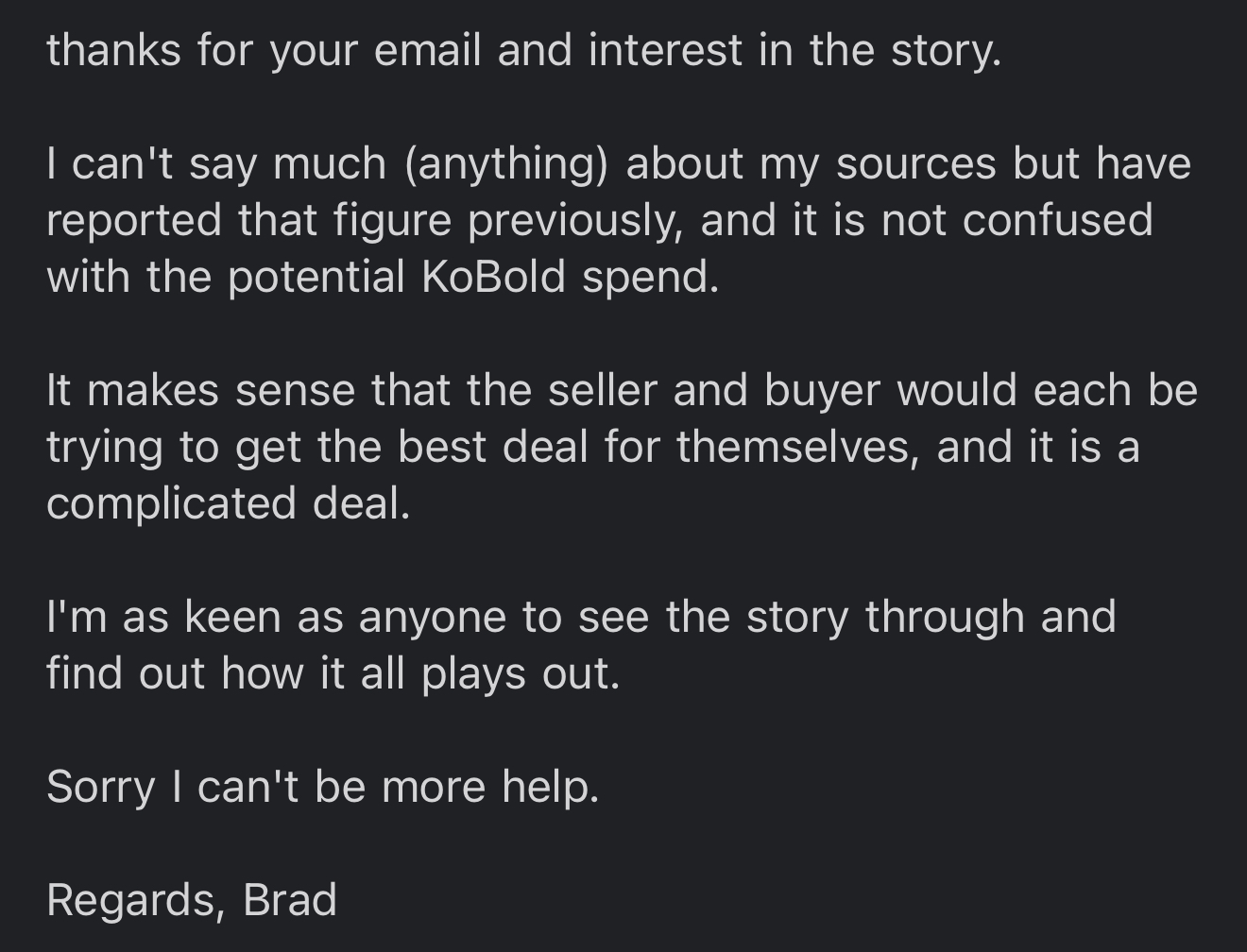Click the word "through" in the message
Viewport: 1247px width, 952px height.
click(x=945, y=617)
